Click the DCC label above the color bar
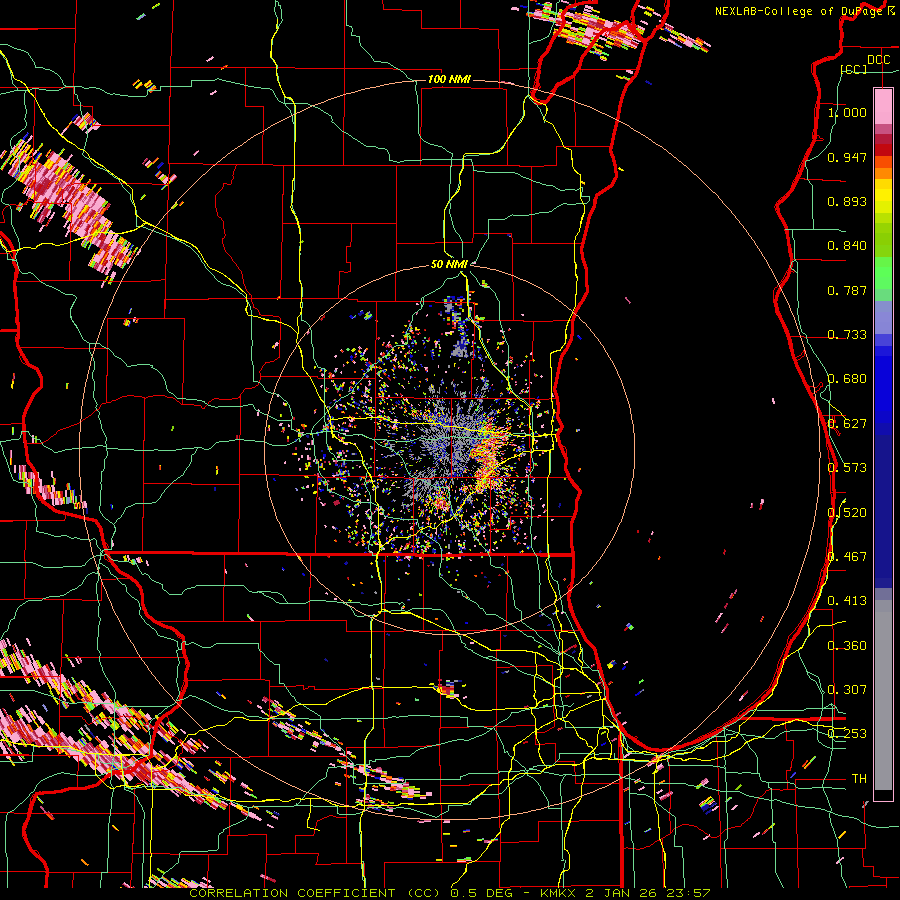The width and height of the screenshot is (900, 900). point(878,60)
